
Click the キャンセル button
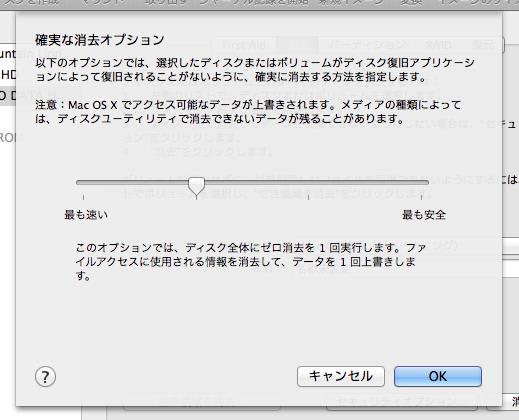[x=341, y=376]
